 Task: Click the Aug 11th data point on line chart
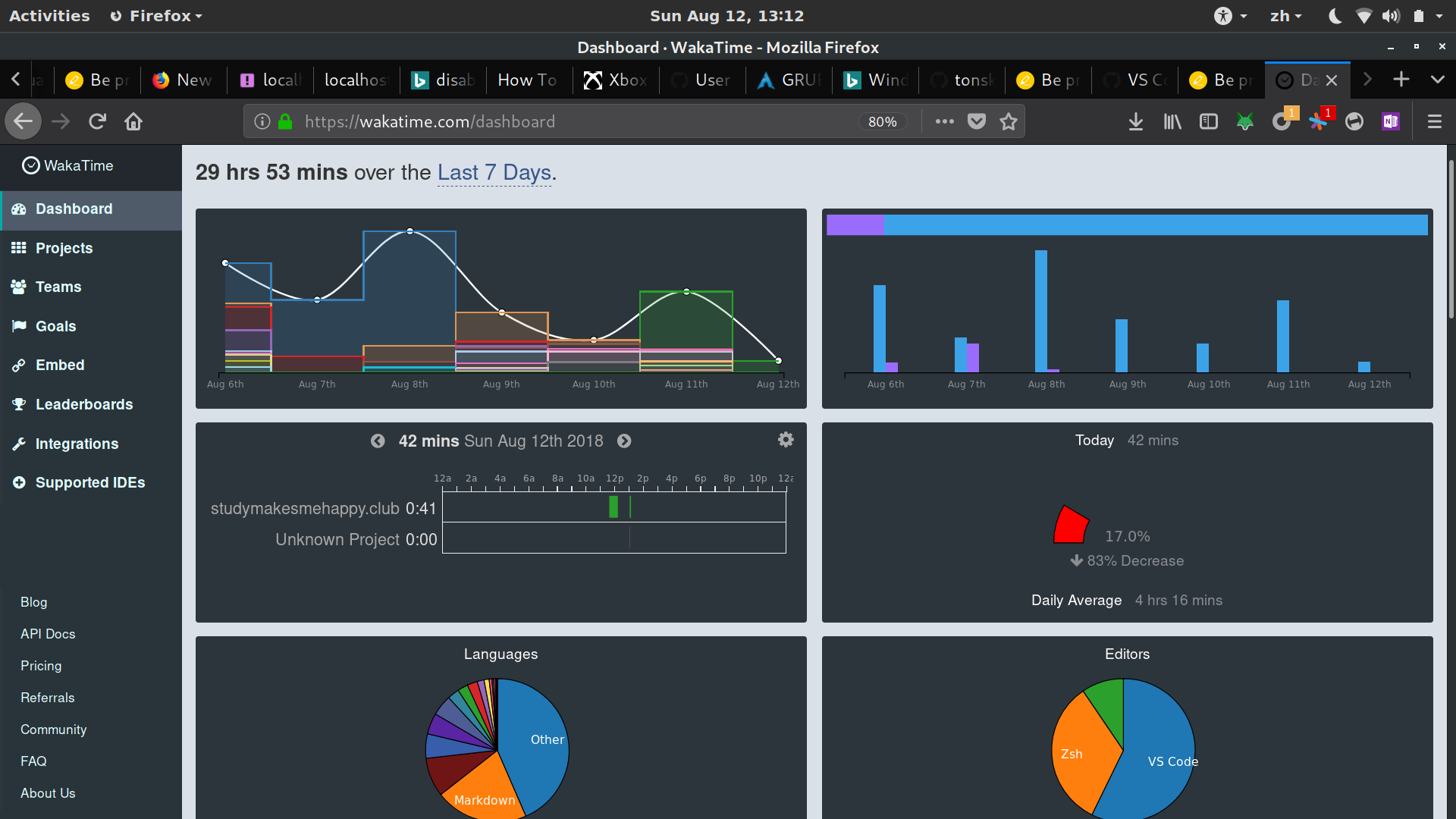pos(686,291)
